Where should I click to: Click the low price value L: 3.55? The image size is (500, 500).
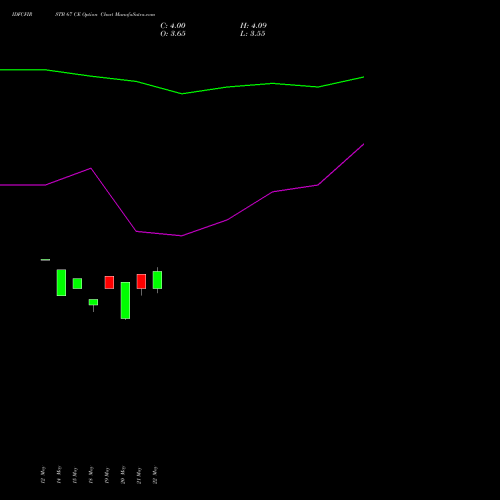tap(253, 34)
